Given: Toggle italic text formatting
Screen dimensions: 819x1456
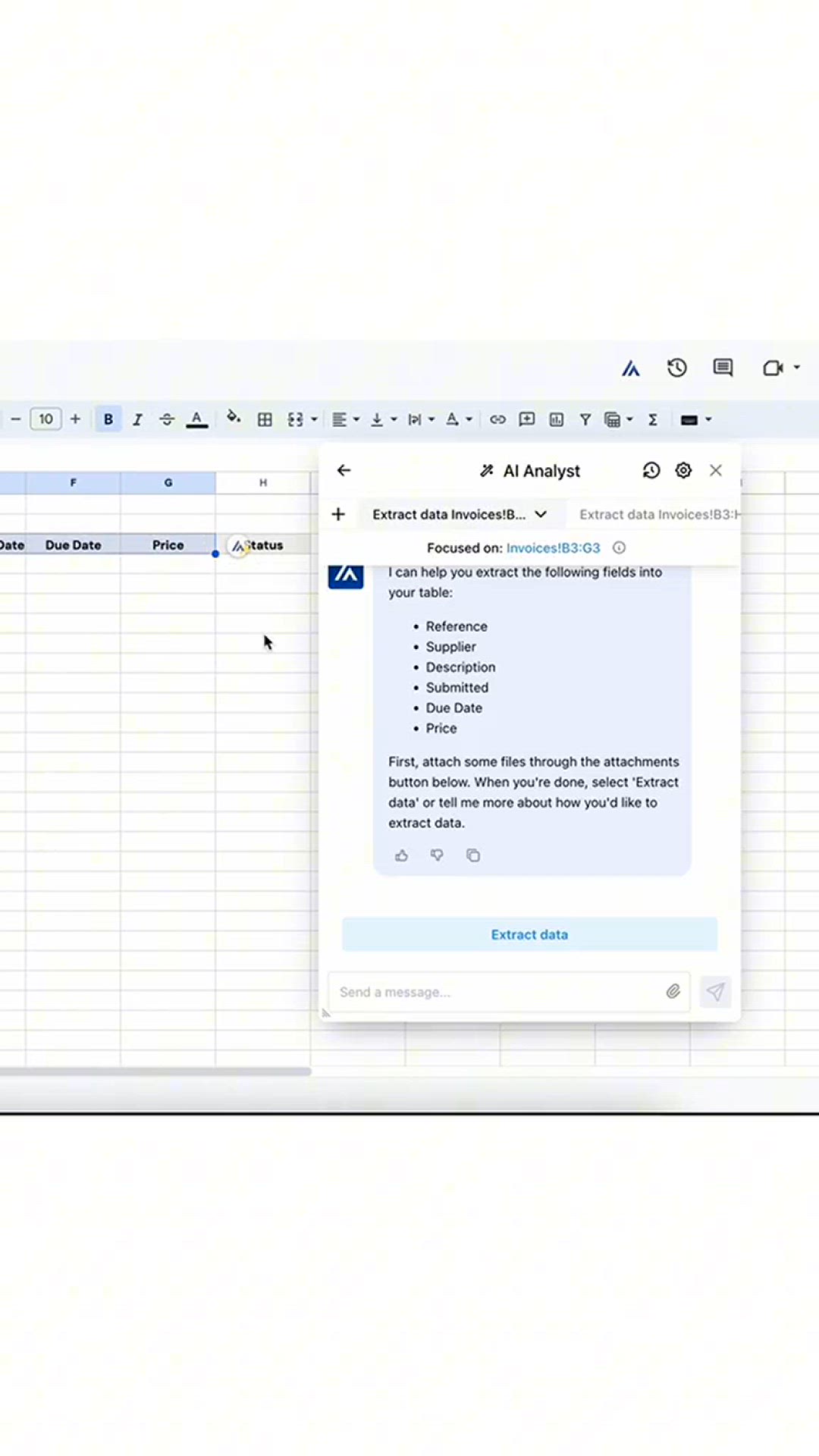Looking at the screenshot, I should [137, 419].
